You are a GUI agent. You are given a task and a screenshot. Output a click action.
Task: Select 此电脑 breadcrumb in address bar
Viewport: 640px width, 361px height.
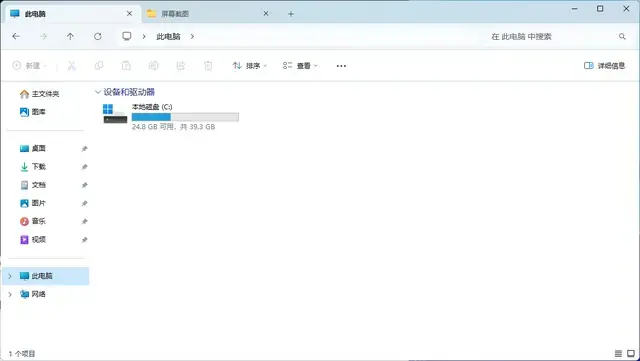point(168,36)
